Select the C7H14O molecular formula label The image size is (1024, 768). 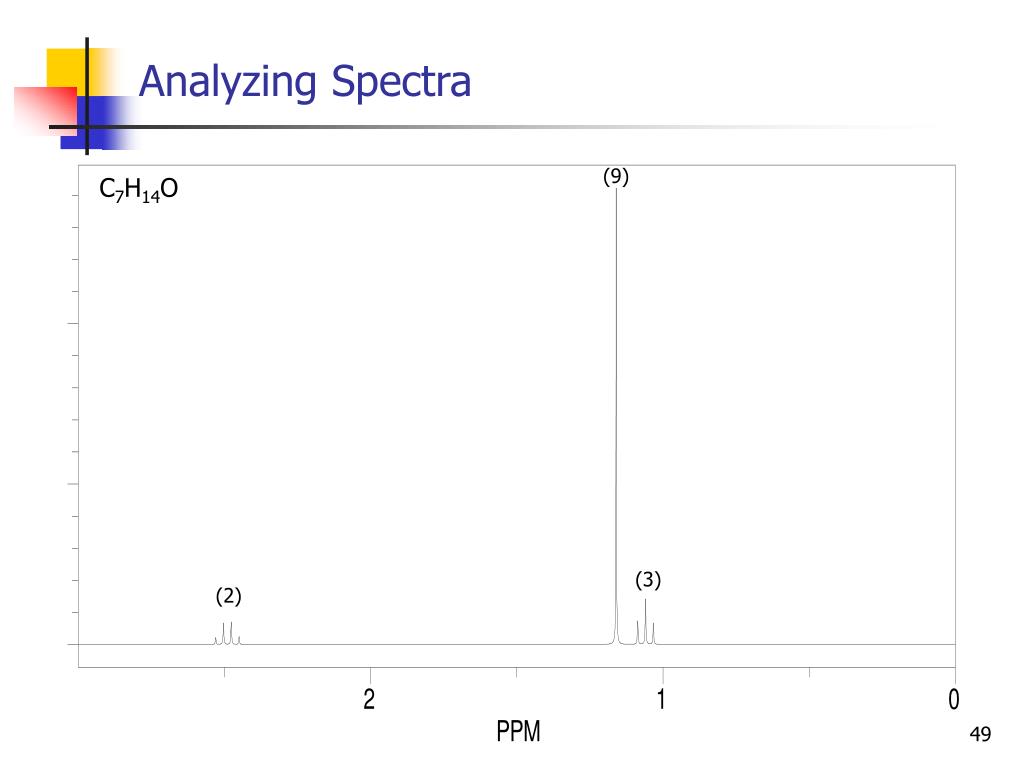pyautogui.click(x=138, y=189)
